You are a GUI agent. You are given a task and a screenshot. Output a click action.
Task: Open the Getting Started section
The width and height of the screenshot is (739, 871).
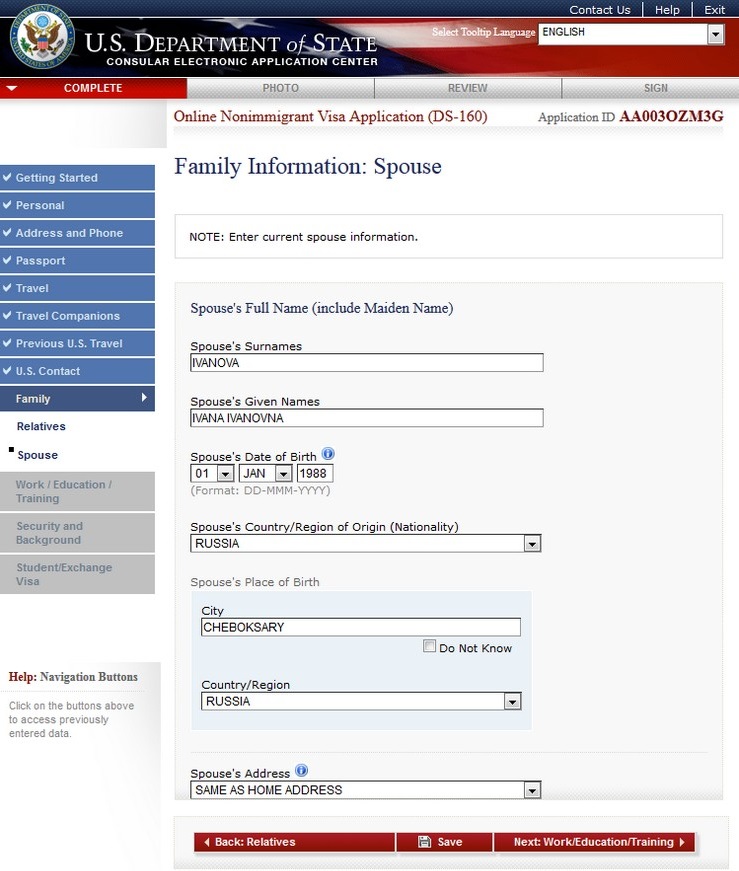(77, 178)
